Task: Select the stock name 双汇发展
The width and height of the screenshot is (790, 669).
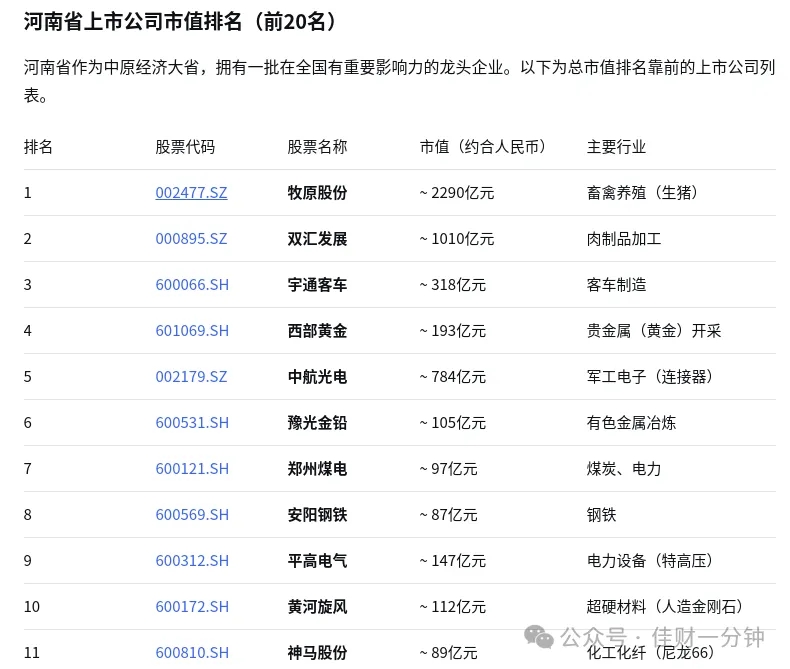Action: (317, 238)
